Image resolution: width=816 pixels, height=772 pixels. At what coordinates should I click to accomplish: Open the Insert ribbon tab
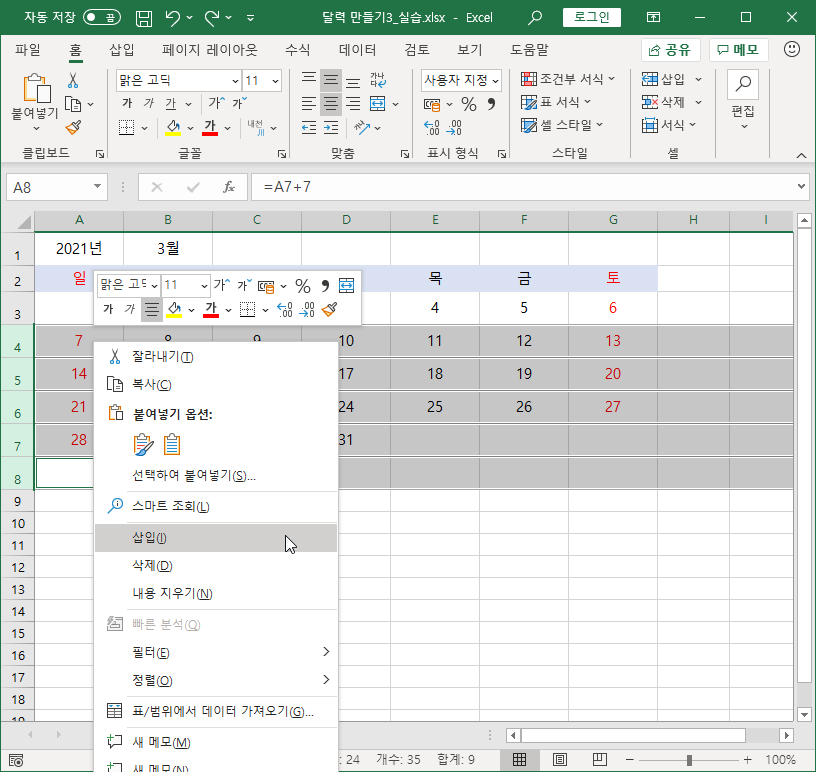pos(122,50)
